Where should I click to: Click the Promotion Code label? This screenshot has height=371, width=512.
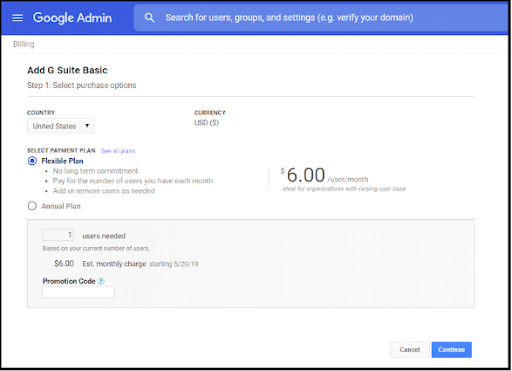tap(69, 281)
